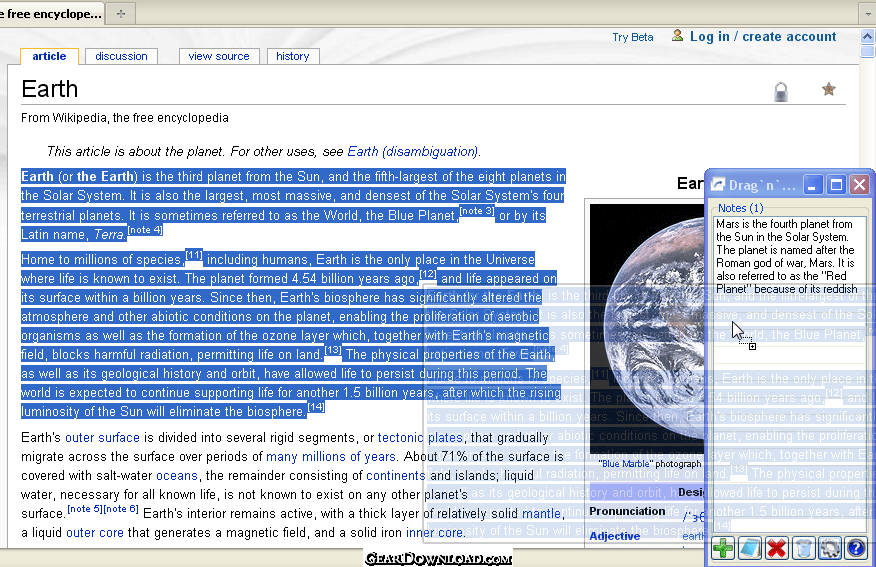Open the view source tab
The width and height of the screenshot is (876, 567).
pos(219,56)
